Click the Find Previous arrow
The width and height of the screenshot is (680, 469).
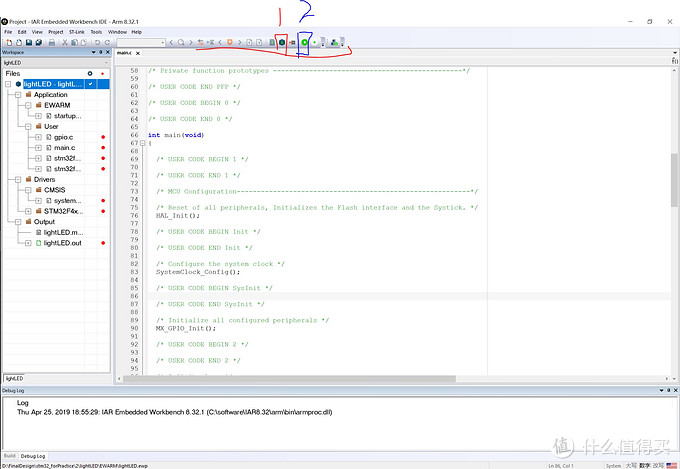[x=171, y=43]
